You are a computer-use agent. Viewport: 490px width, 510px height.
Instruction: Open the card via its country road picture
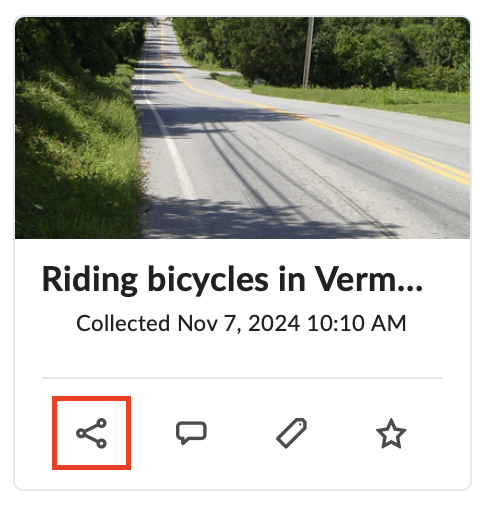pos(243,128)
